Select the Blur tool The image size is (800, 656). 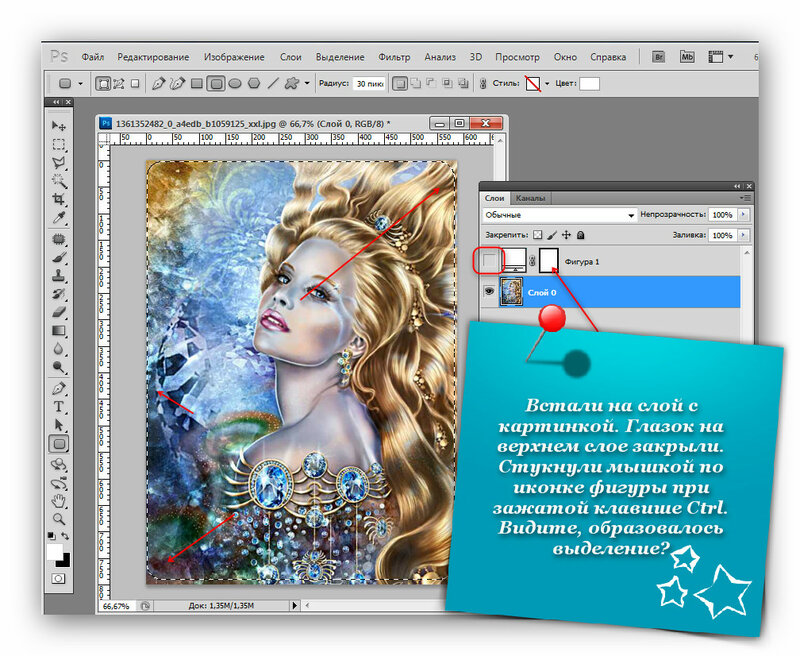click(59, 349)
